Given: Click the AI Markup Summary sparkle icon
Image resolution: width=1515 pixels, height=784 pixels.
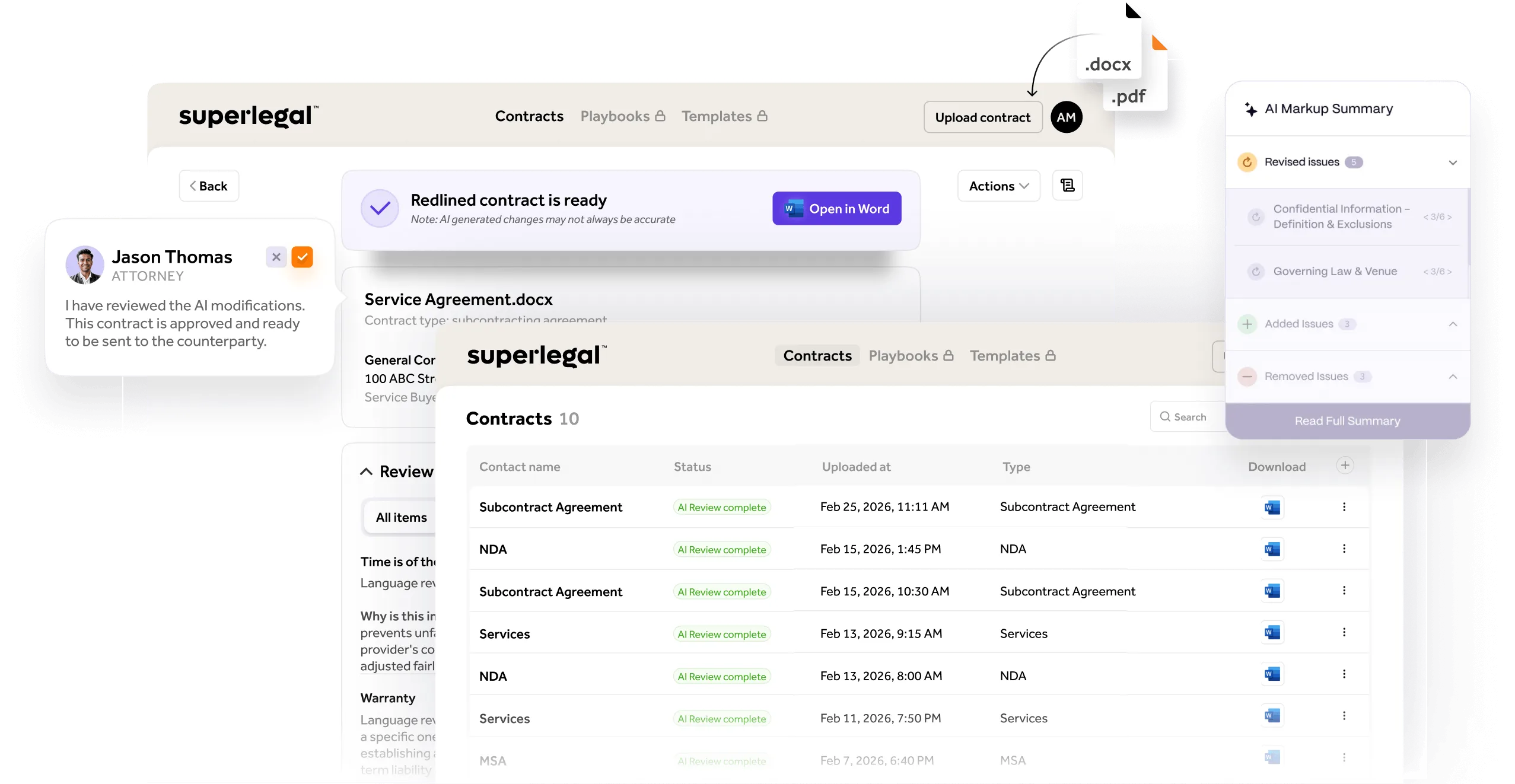Looking at the screenshot, I should coord(1250,109).
